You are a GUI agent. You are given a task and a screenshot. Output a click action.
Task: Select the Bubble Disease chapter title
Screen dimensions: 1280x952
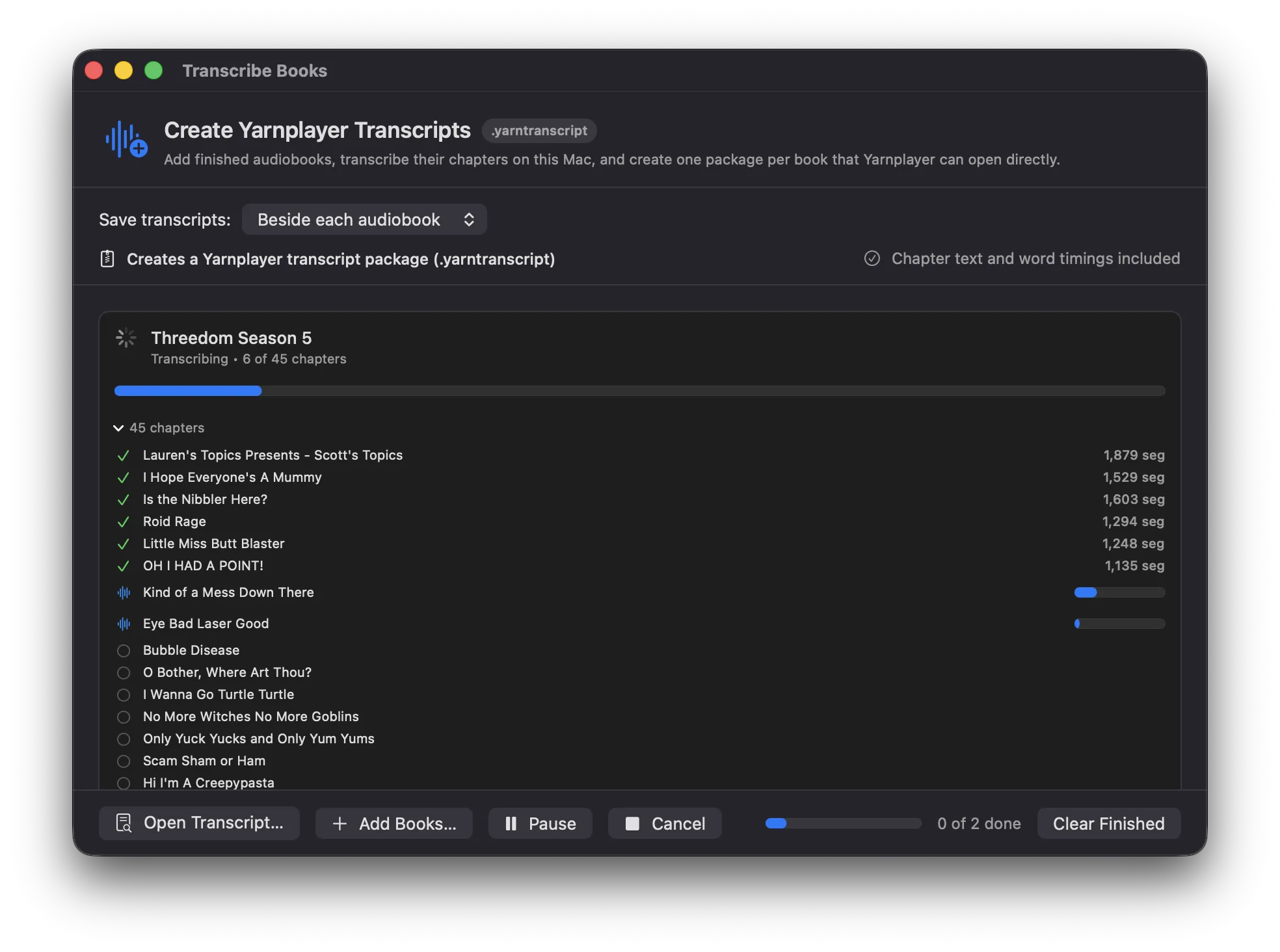[191, 650]
